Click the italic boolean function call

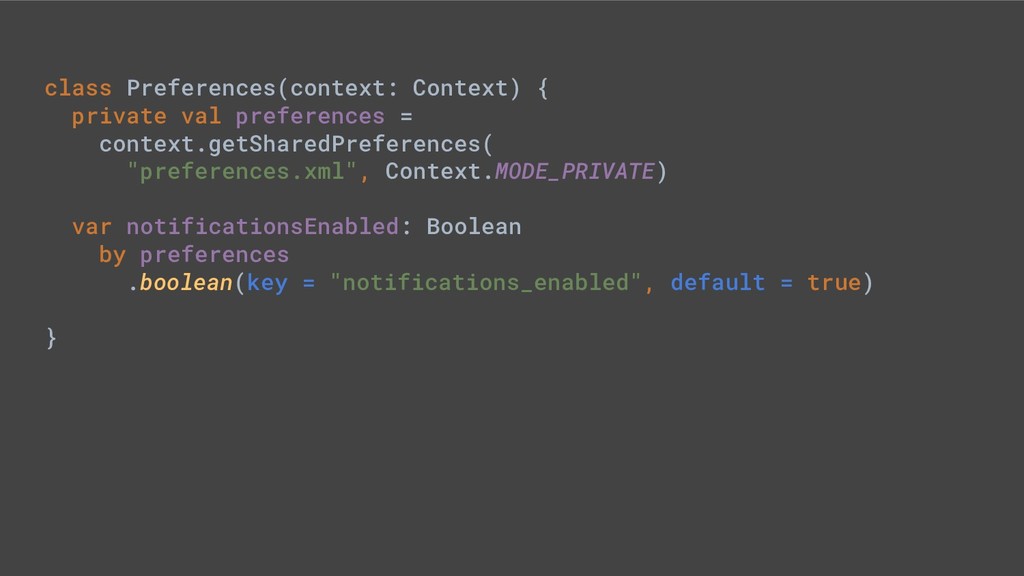point(186,283)
